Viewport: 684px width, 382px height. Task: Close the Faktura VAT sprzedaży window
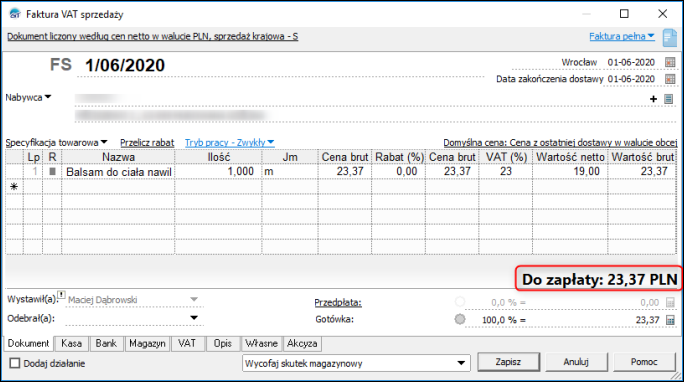point(663,14)
